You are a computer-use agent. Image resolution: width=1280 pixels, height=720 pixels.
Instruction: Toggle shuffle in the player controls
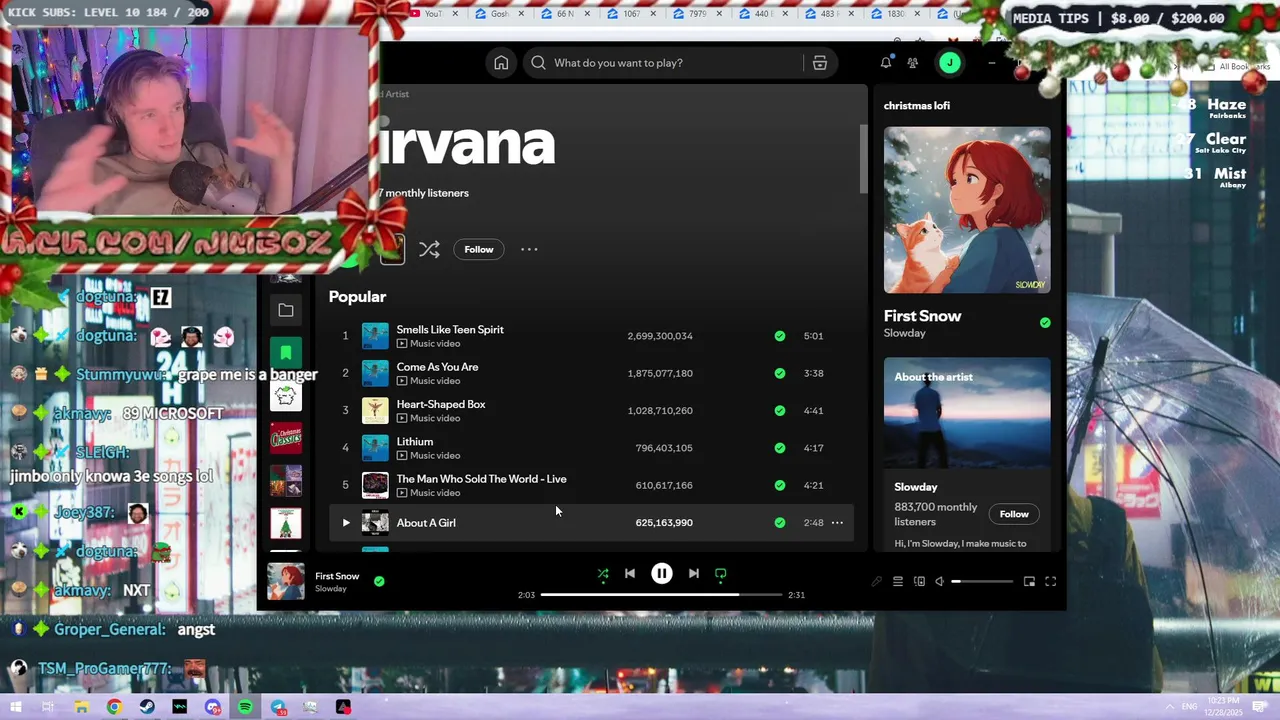point(603,574)
